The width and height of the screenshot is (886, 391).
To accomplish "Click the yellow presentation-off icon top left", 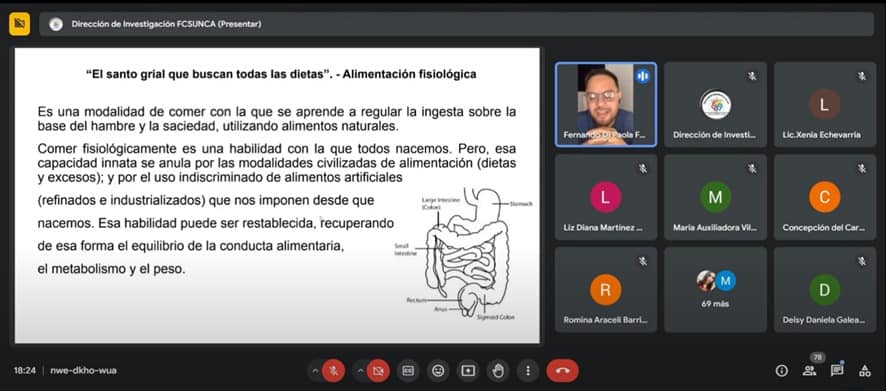I will [x=20, y=24].
